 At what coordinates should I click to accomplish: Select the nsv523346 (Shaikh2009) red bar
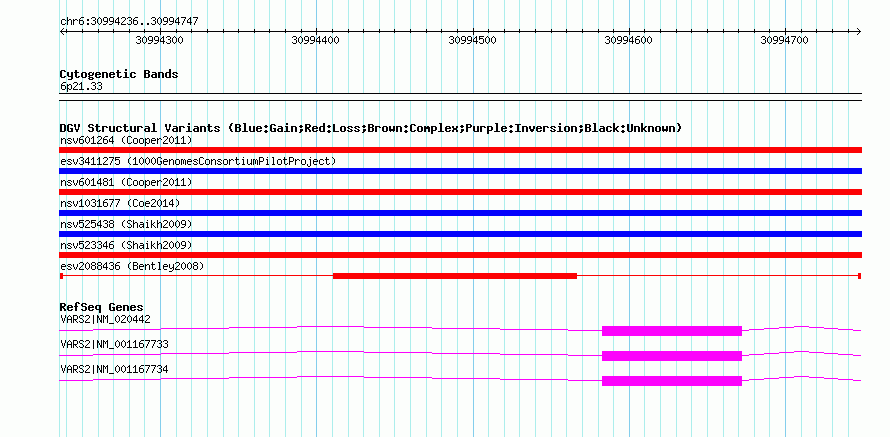(460, 255)
